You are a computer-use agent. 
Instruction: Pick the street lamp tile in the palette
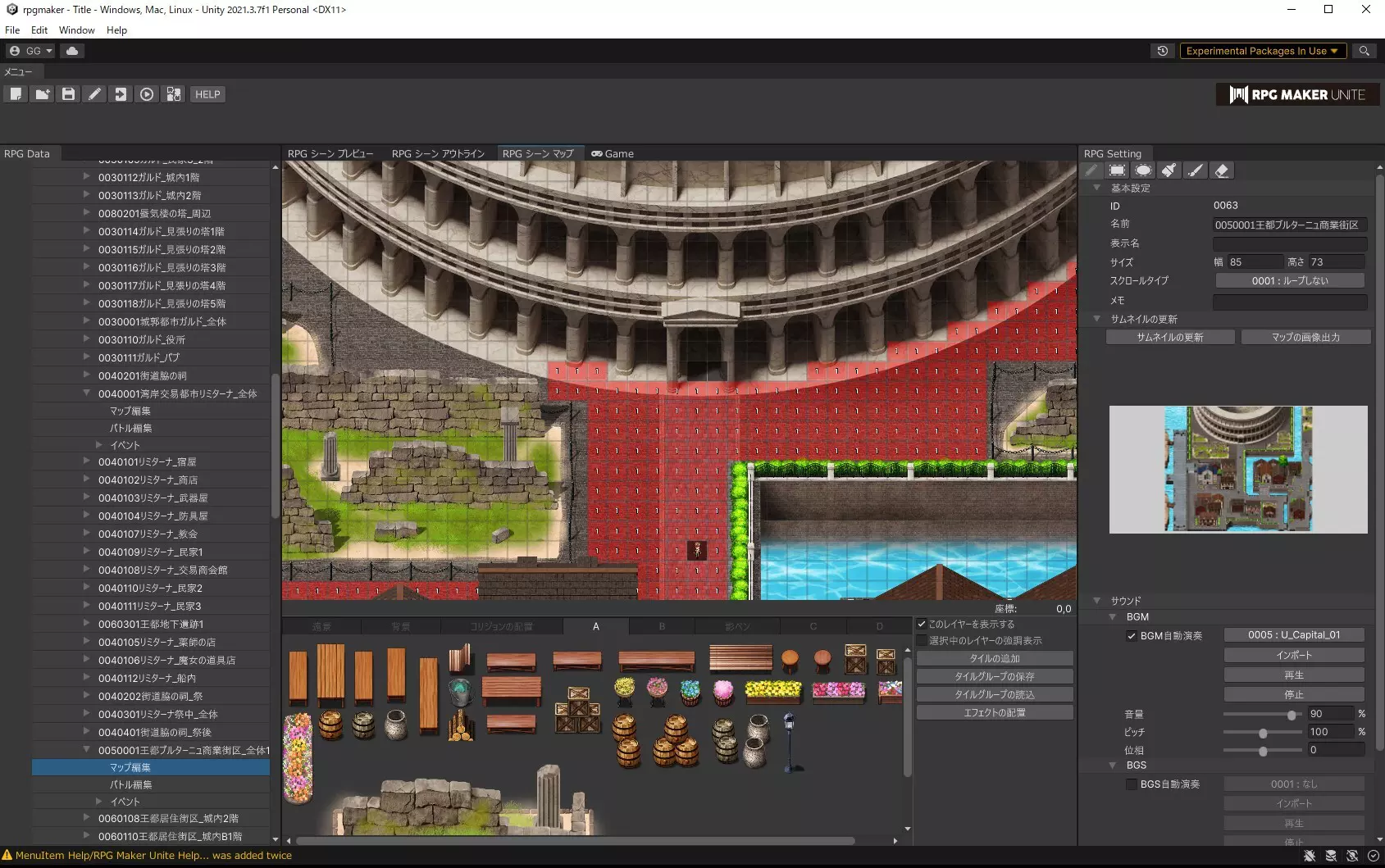[789, 742]
